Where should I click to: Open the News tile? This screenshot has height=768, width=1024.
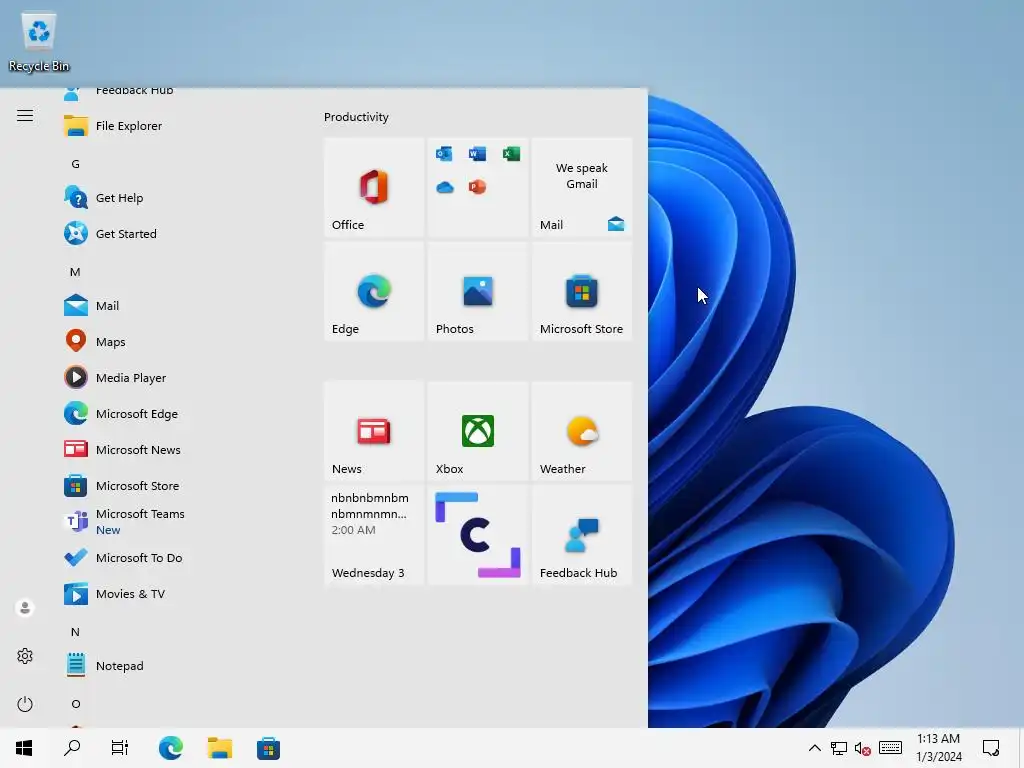(x=374, y=431)
